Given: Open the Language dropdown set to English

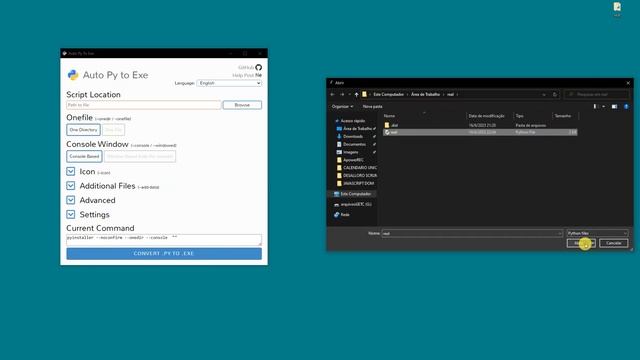Looking at the screenshot, I should (229, 83).
